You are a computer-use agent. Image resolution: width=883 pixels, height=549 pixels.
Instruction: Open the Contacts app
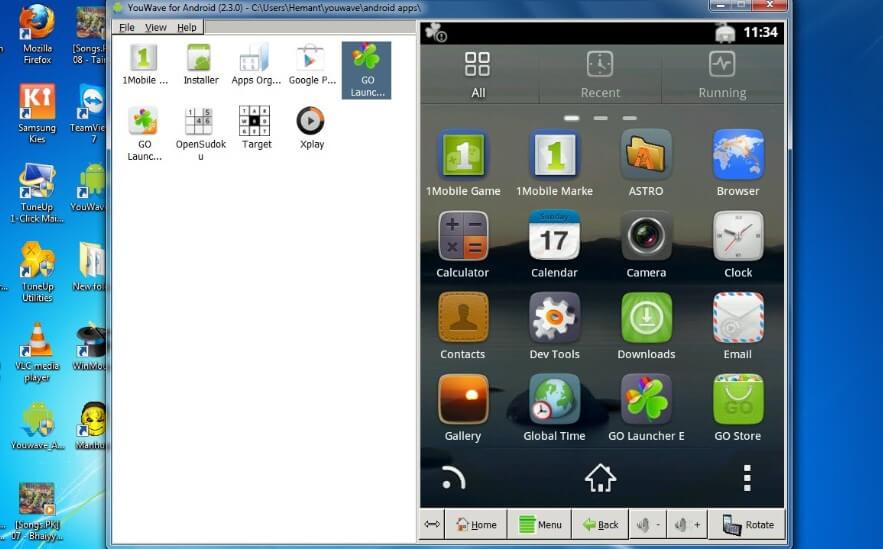pos(463,327)
